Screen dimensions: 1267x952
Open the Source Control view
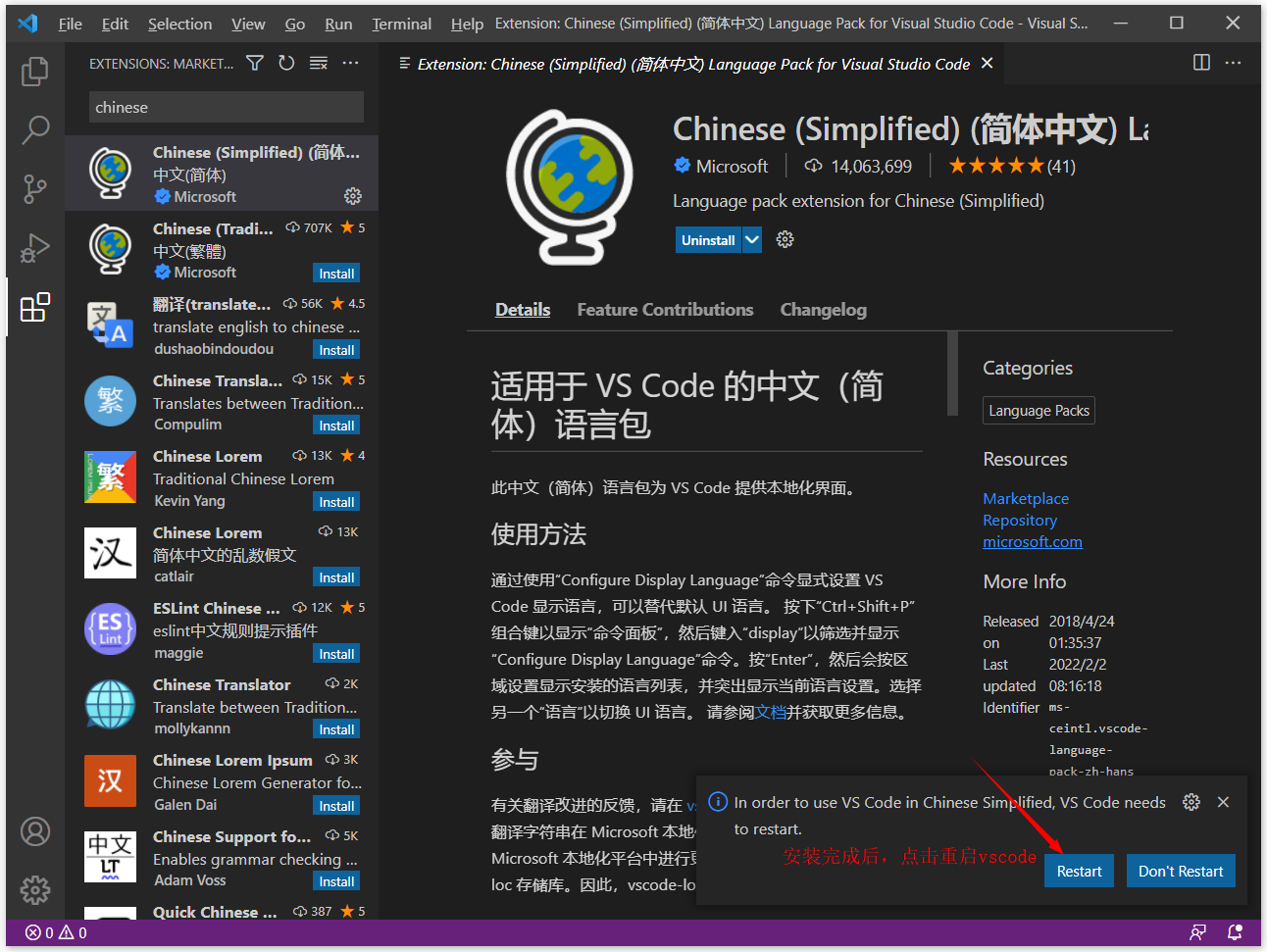[x=35, y=188]
